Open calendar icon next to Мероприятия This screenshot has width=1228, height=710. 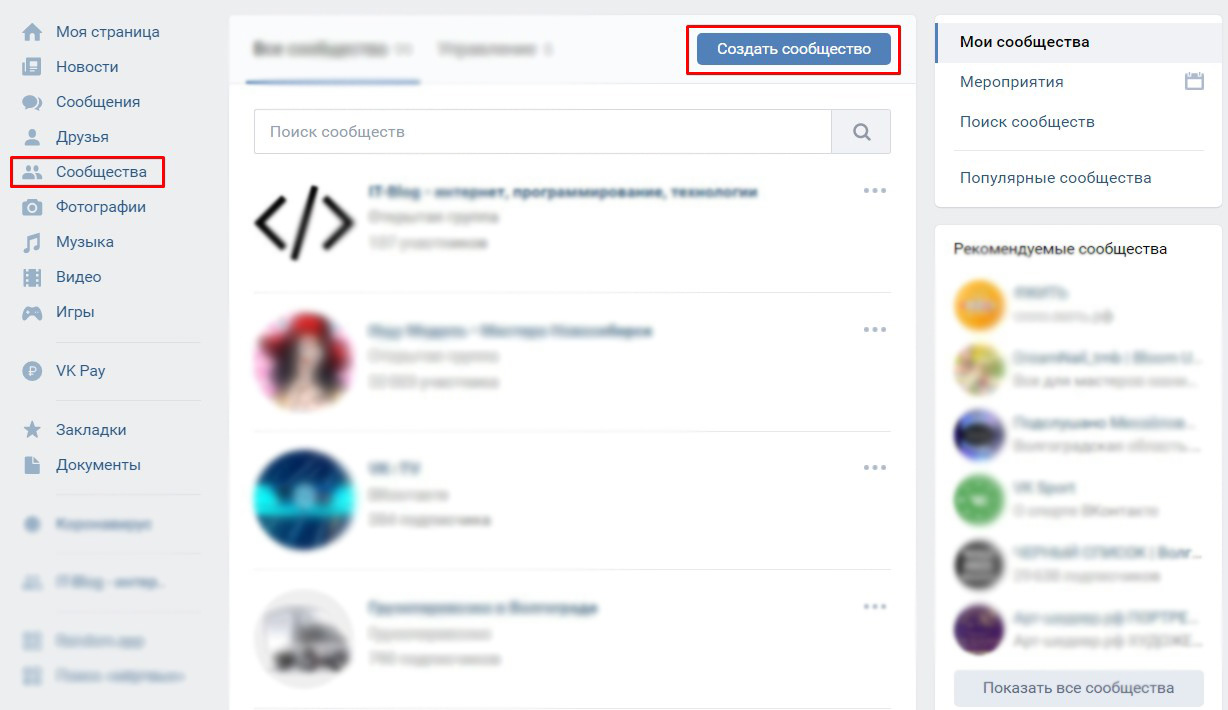coord(1194,82)
